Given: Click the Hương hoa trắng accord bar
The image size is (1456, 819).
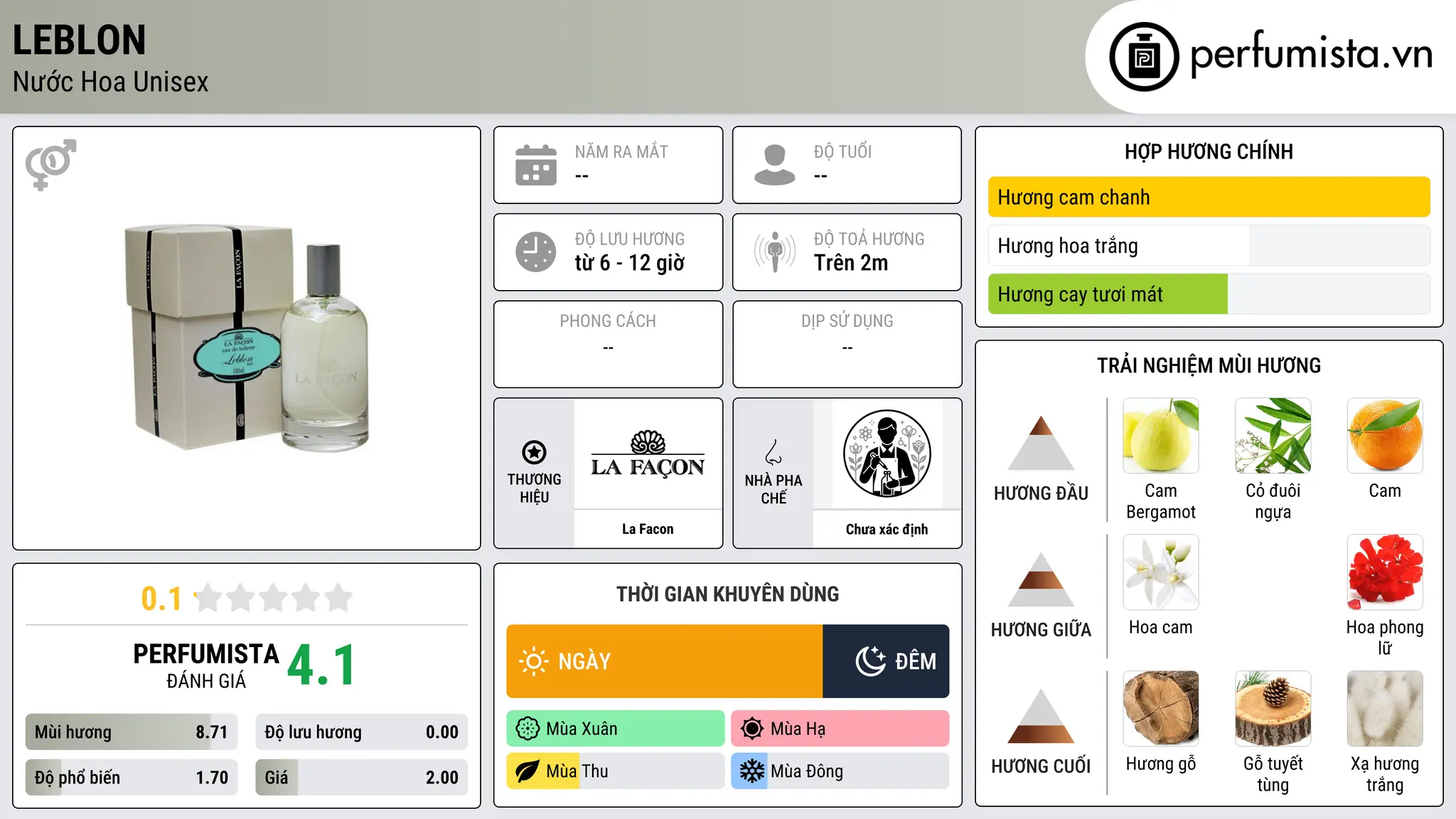Looking at the screenshot, I should pos(1209,245).
